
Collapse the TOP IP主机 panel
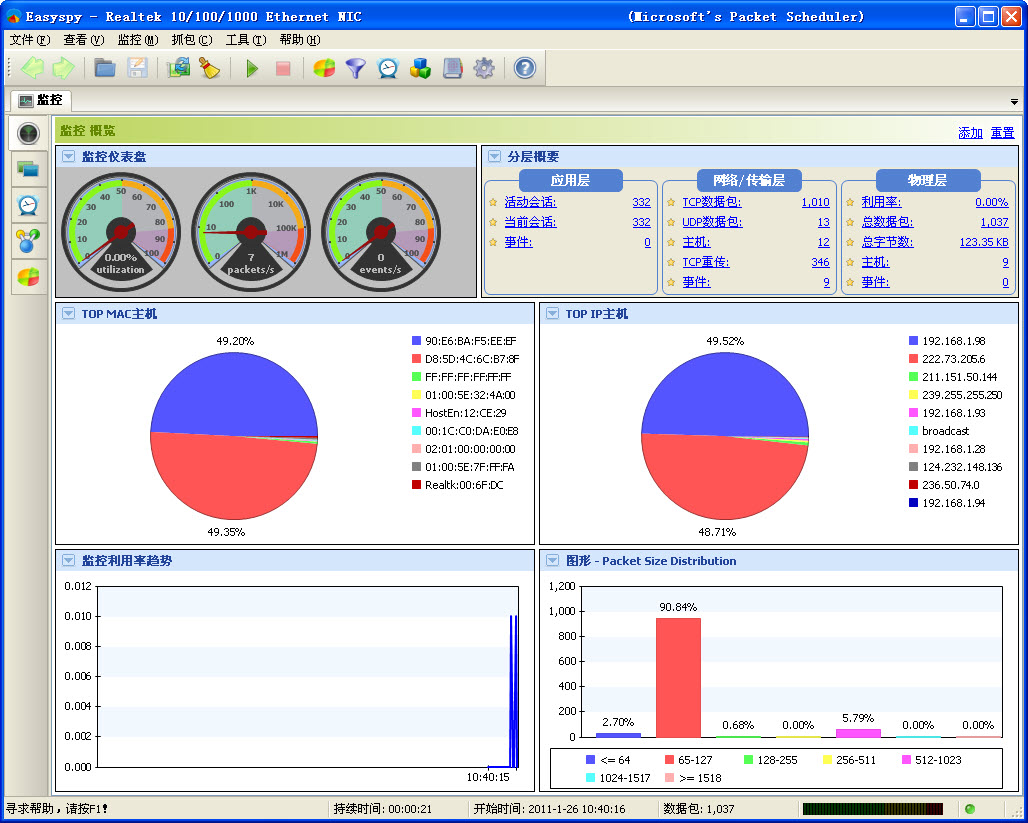[x=552, y=314]
